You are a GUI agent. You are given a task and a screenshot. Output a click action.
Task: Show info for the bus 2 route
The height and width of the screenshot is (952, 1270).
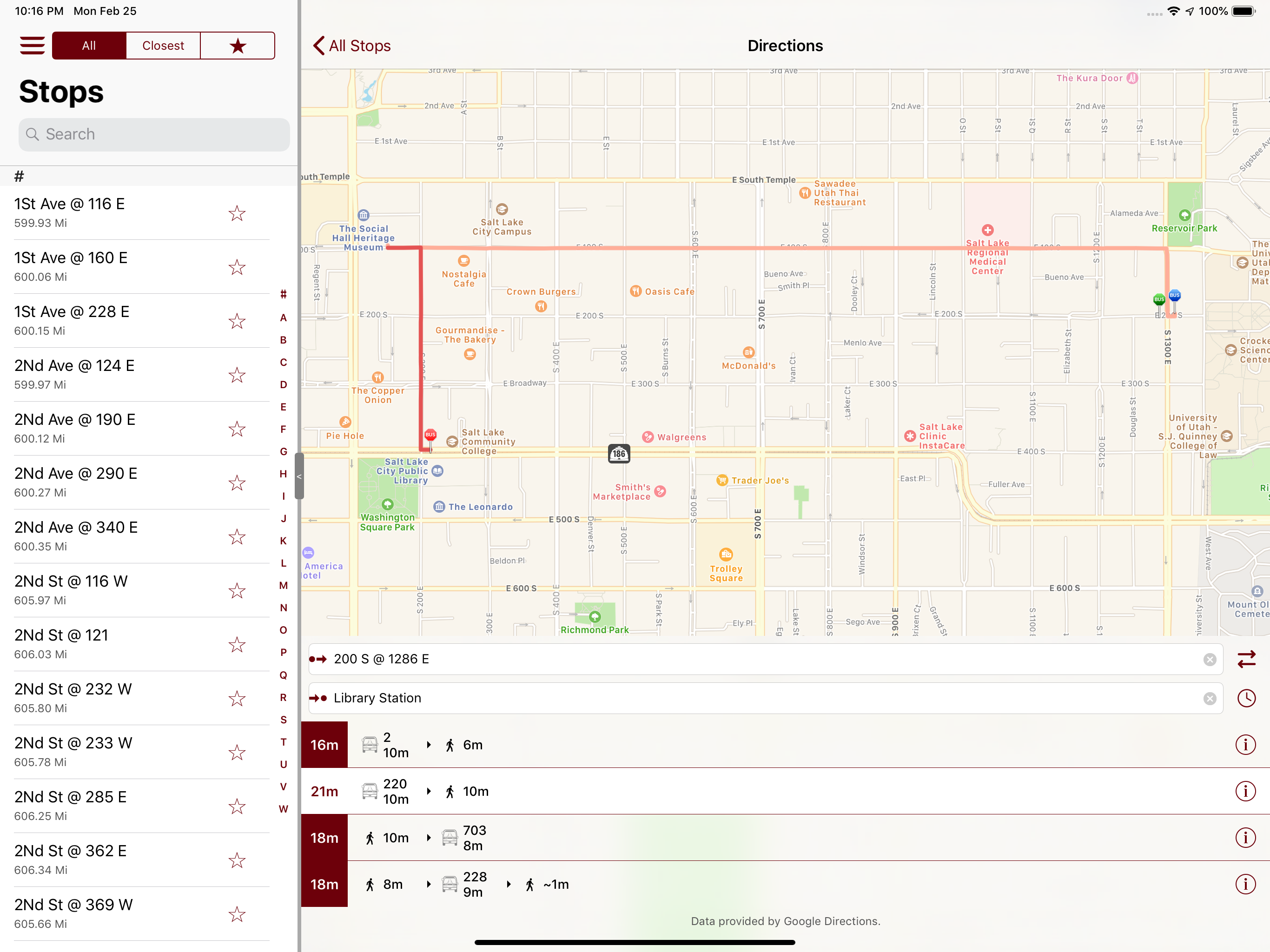[1245, 745]
